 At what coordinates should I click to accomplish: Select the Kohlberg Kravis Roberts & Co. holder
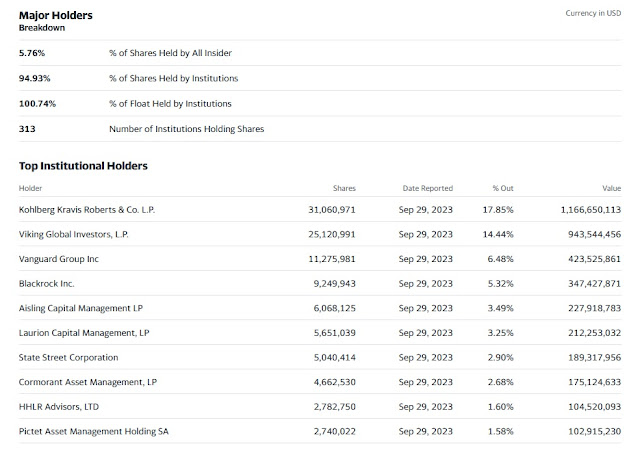click(x=87, y=210)
